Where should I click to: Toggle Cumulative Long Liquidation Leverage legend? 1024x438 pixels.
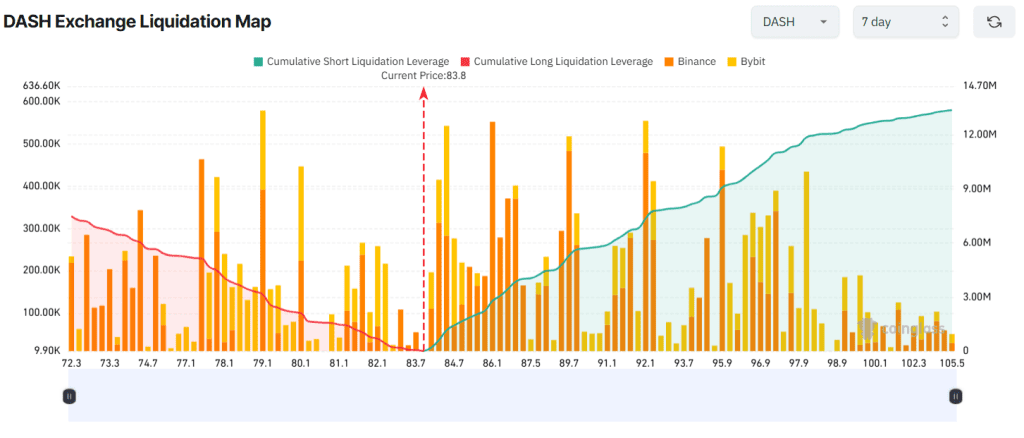(x=556, y=62)
